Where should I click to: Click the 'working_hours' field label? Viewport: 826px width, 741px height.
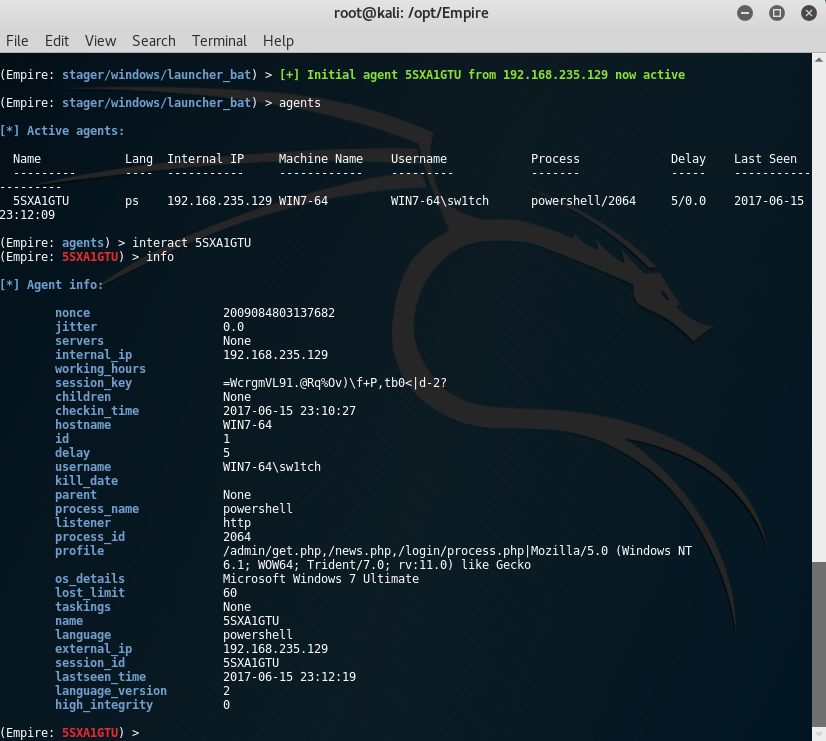coord(100,369)
